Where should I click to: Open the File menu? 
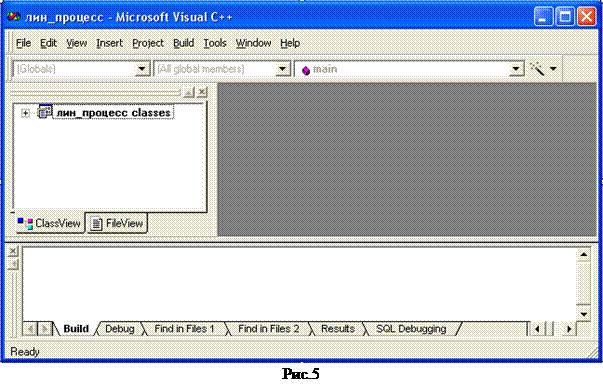pos(23,43)
